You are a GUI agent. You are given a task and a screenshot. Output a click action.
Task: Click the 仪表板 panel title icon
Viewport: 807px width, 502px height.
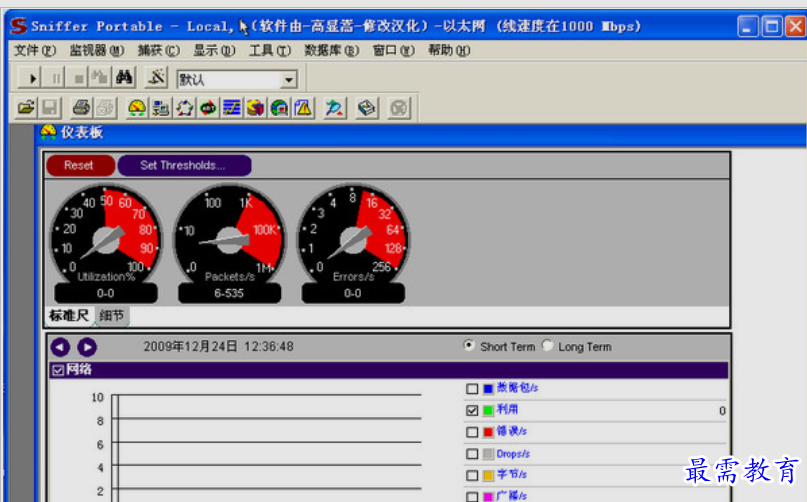coord(48,132)
